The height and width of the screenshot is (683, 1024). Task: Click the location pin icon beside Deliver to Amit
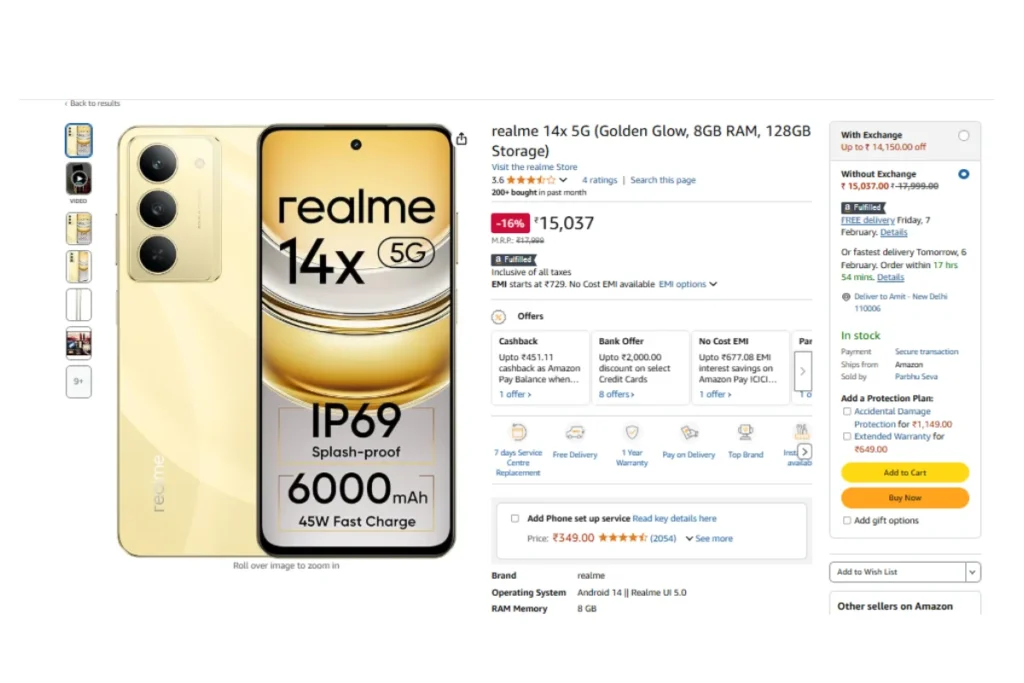(846, 296)
